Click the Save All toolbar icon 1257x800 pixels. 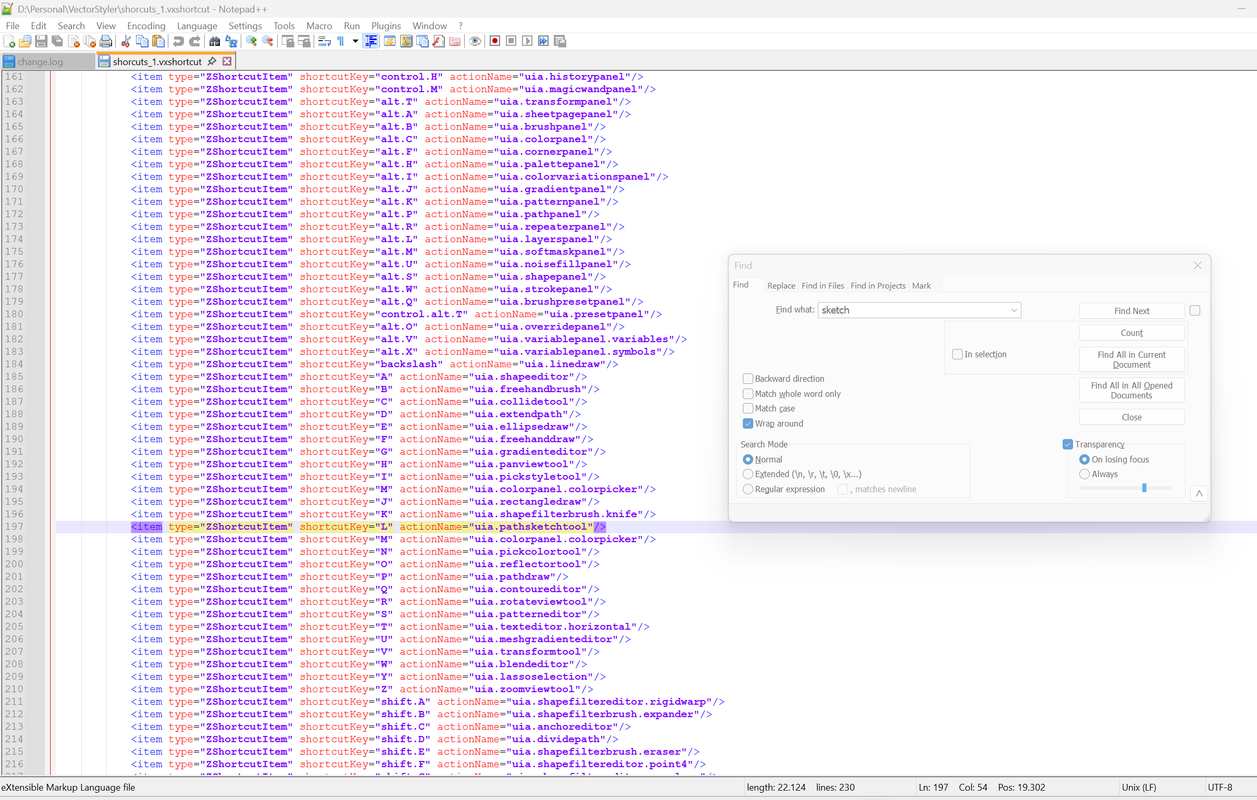tap(57, 41)
